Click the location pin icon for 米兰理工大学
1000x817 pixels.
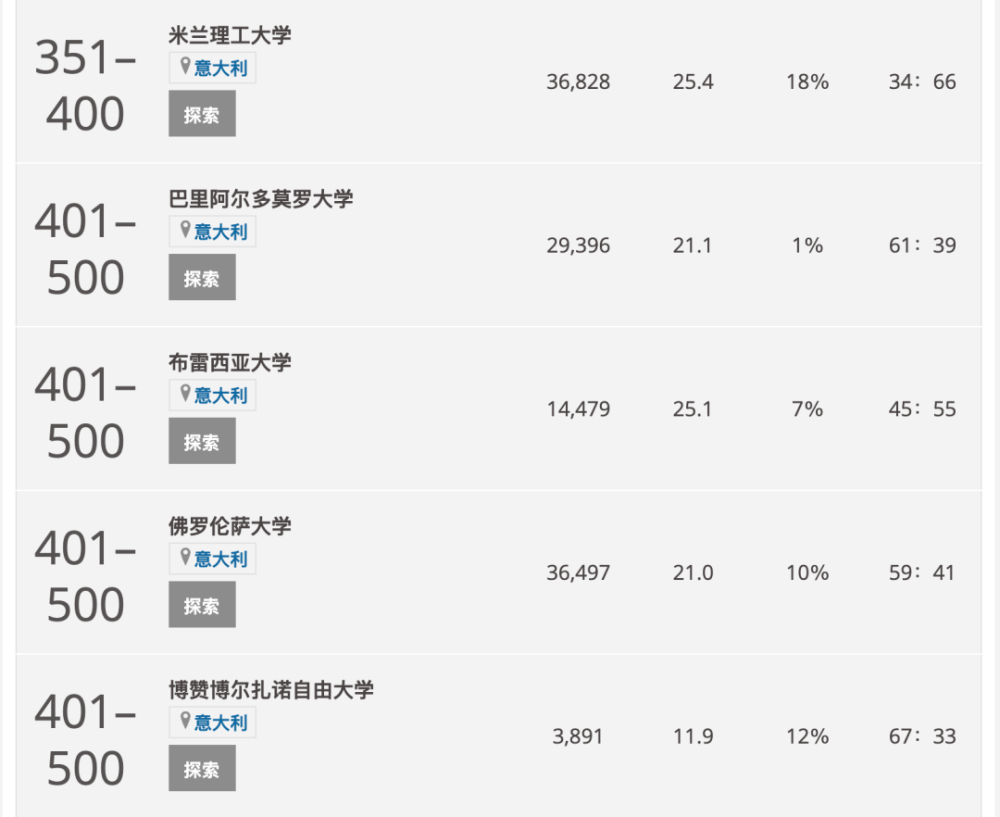coord(185,66)
